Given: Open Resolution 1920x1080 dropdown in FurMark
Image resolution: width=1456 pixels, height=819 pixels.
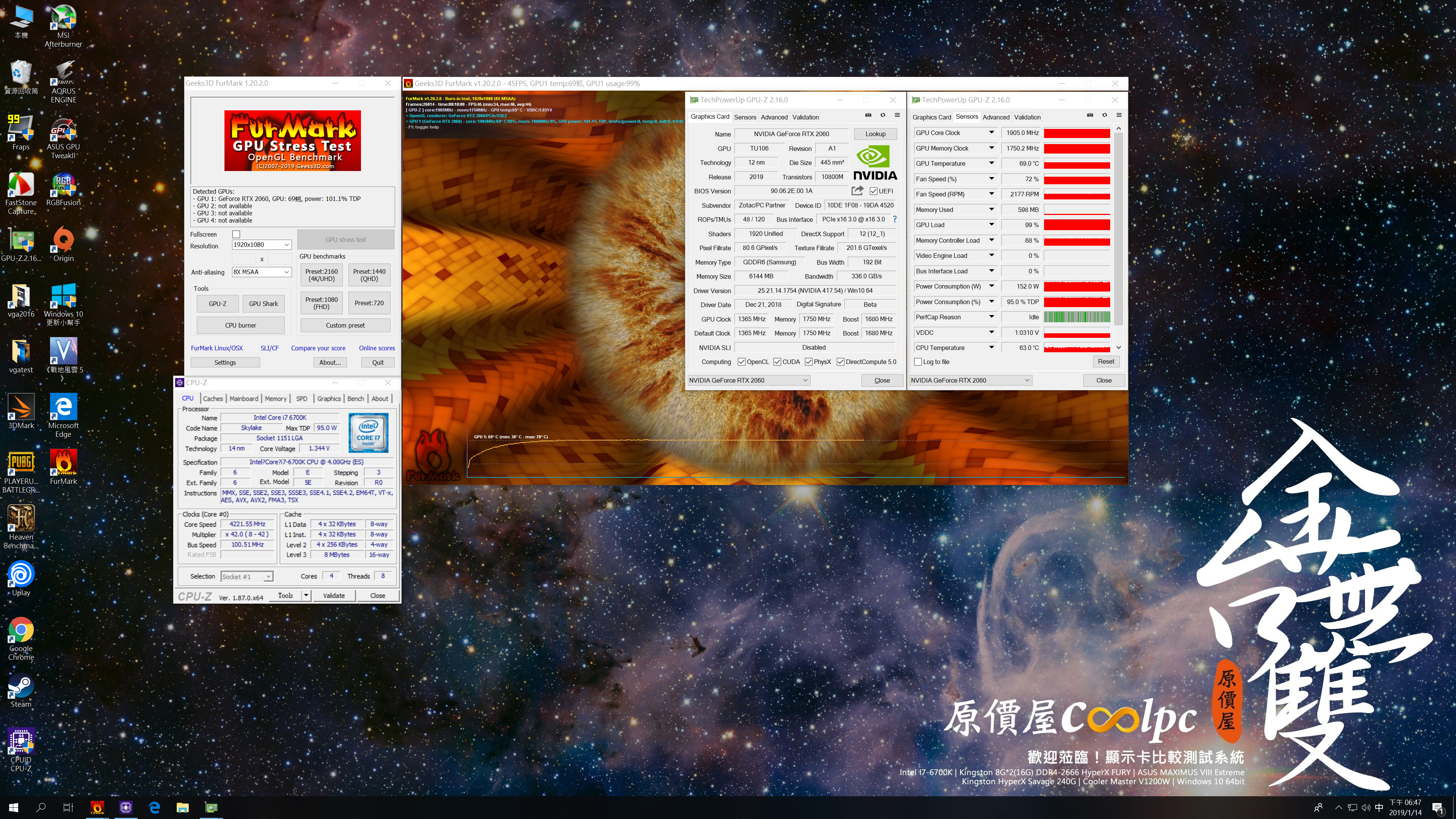Looking at the screenshot, I should [x=262, y=245].
